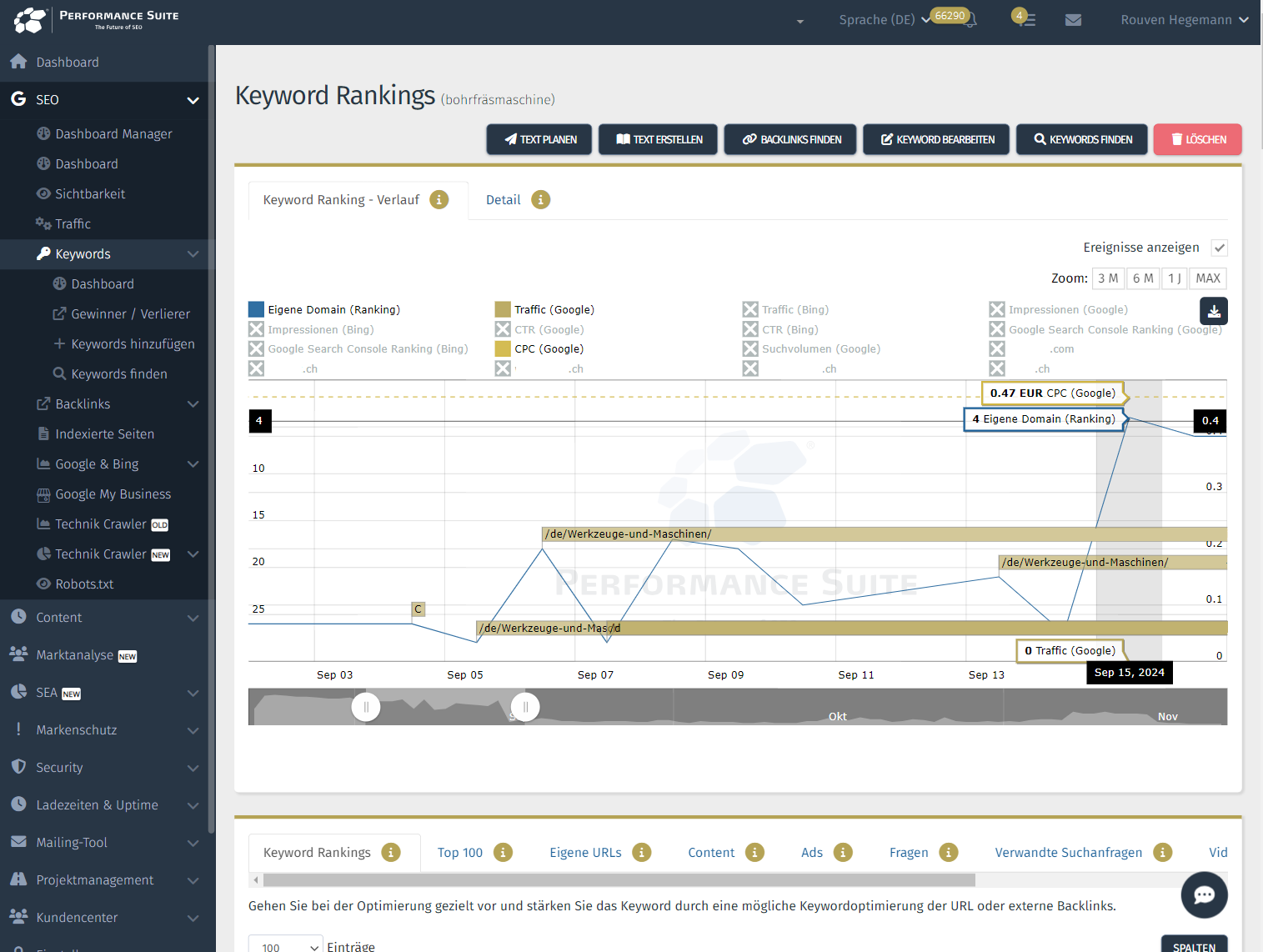Open Sprache (DE) language dropdown
Image resolution: width=1263 pixels, height=952 pixels.
885,20
